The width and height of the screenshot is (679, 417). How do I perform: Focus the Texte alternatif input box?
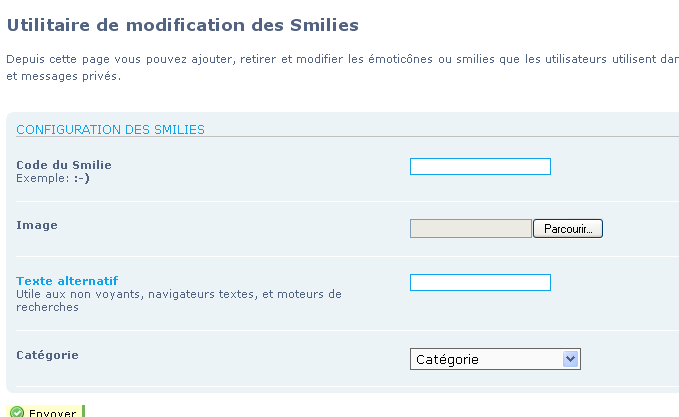(x=480, y=283)
